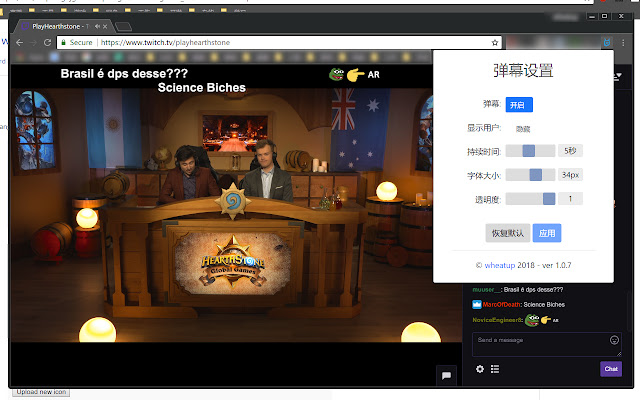Image resolution: width=640 pixels, height=400 pixels.
Task: Open the emote picker in chat box
Action: click(x=614, y=340)
